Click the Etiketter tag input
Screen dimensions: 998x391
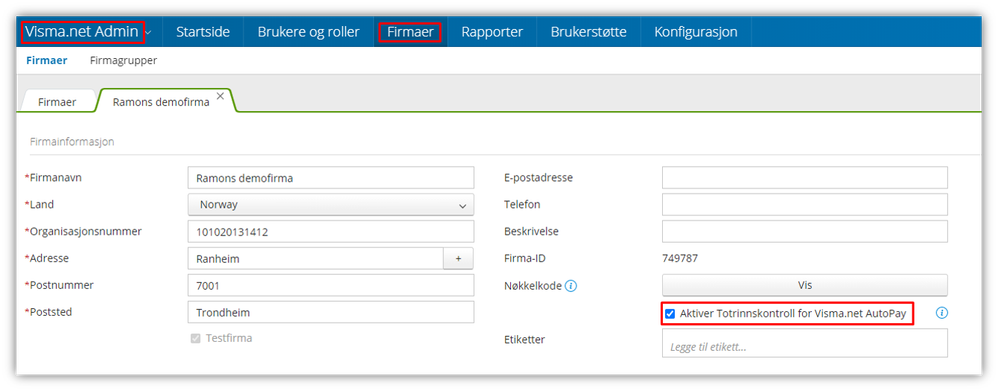coord(805,343)
